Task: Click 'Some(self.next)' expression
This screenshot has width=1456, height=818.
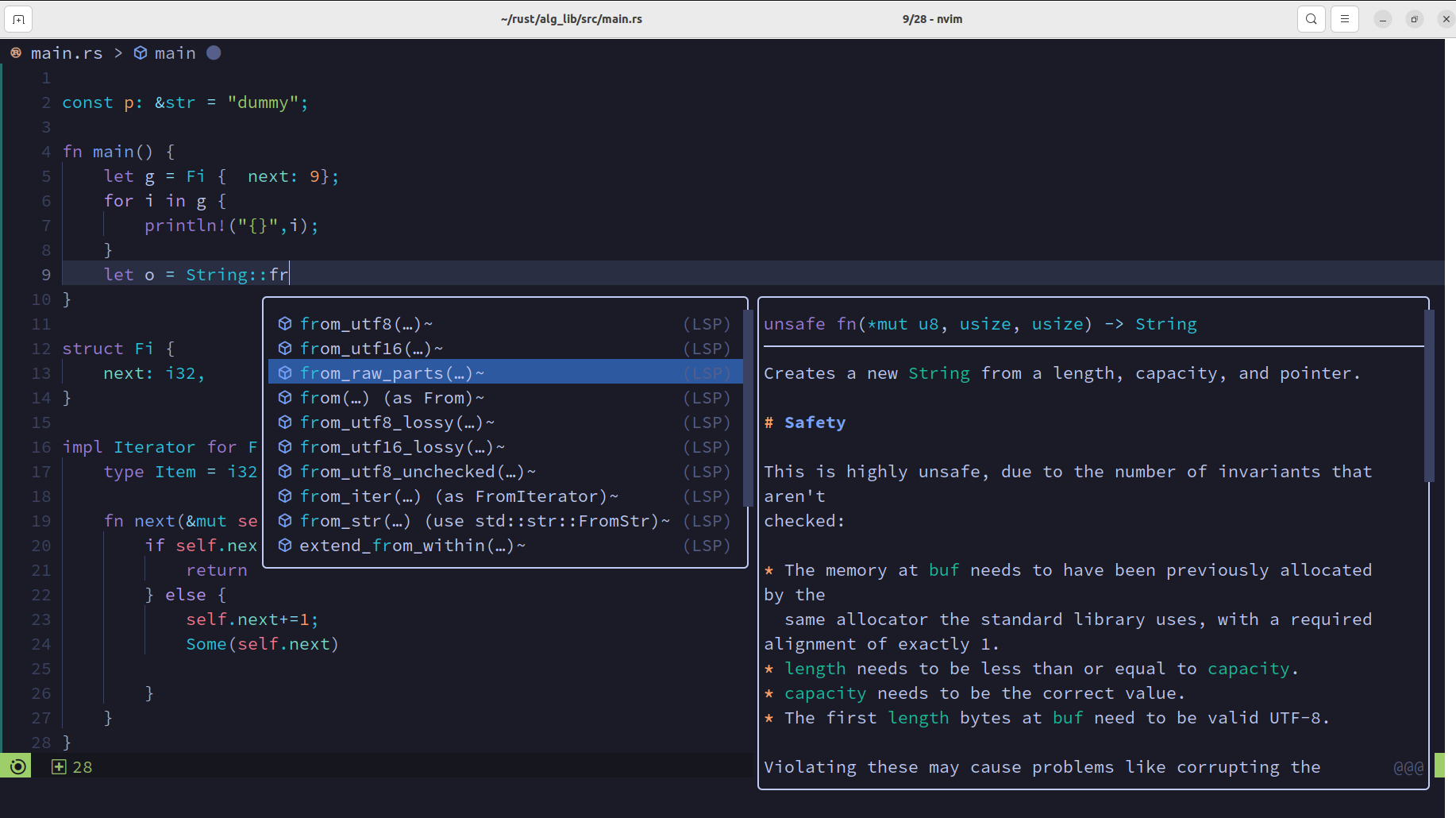Action: pos(263,644)
